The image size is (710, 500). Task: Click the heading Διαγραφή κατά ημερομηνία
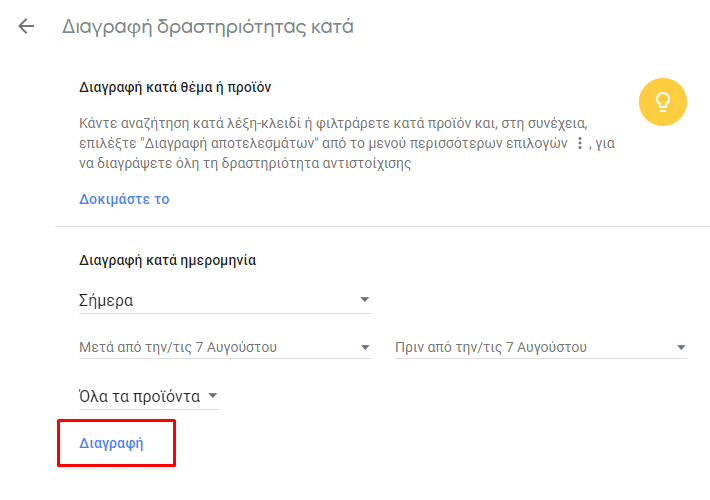tap(168, 260)
